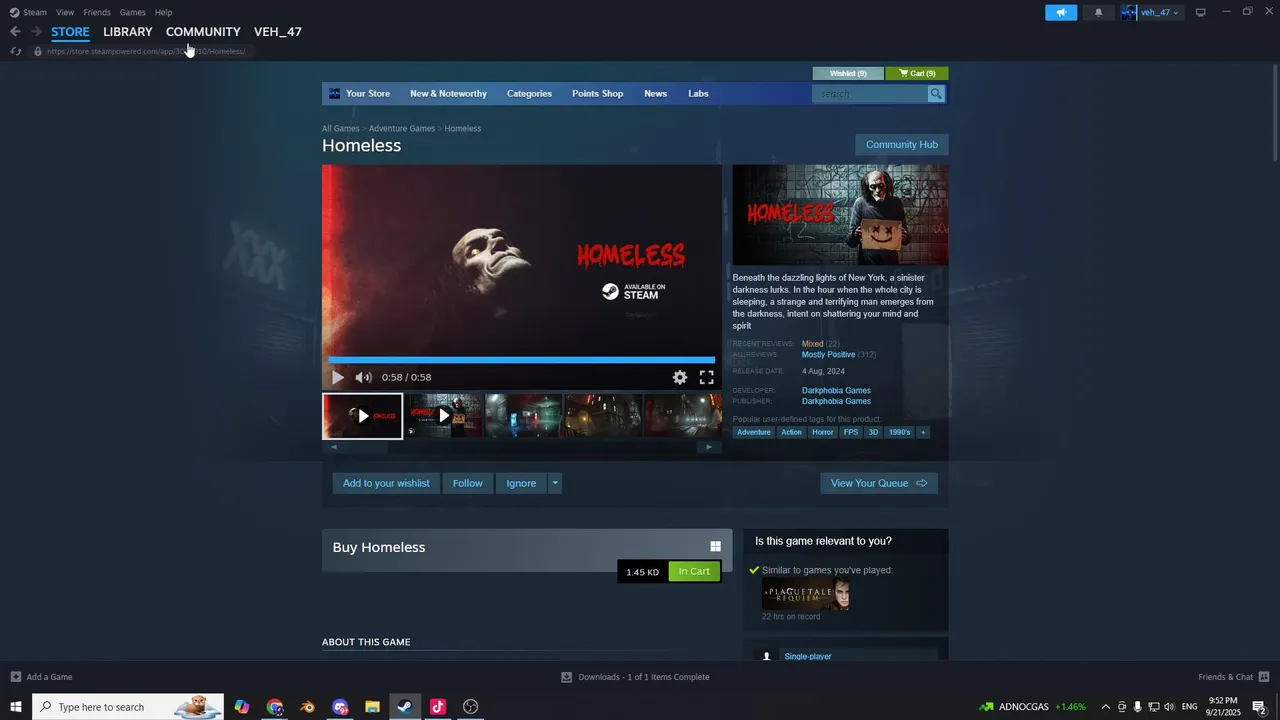The width and height of the screenshot is (1280, 720).
Task: Go forward with the right arrow
Action: coord(36,32)
